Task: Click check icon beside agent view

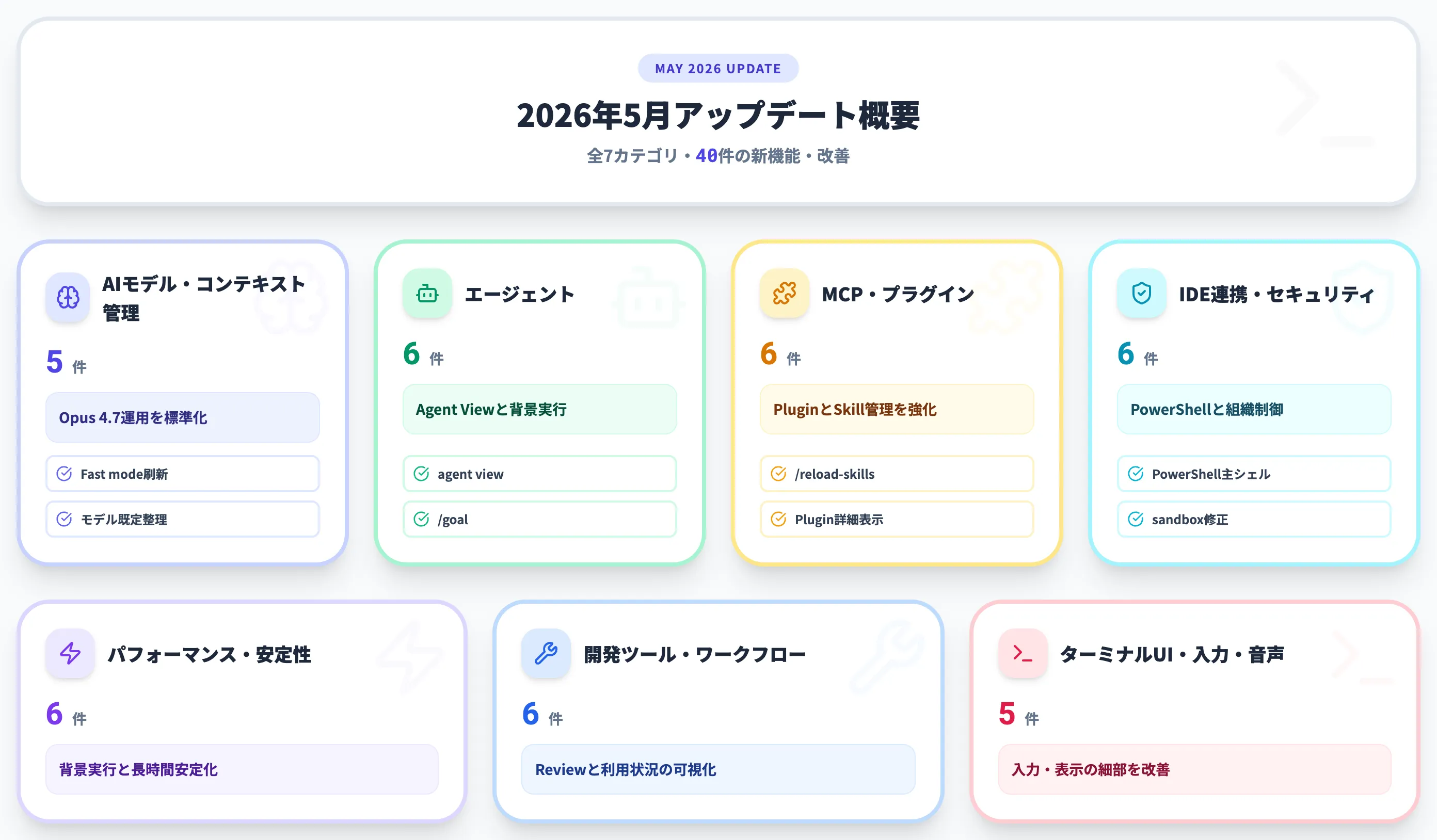Action: 421,474
